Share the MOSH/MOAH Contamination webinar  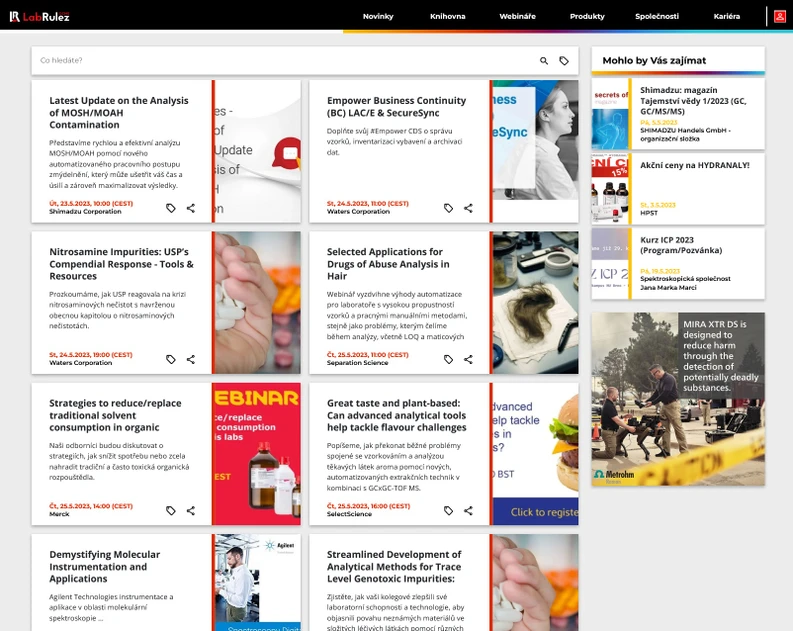click(x=191, y=208)
